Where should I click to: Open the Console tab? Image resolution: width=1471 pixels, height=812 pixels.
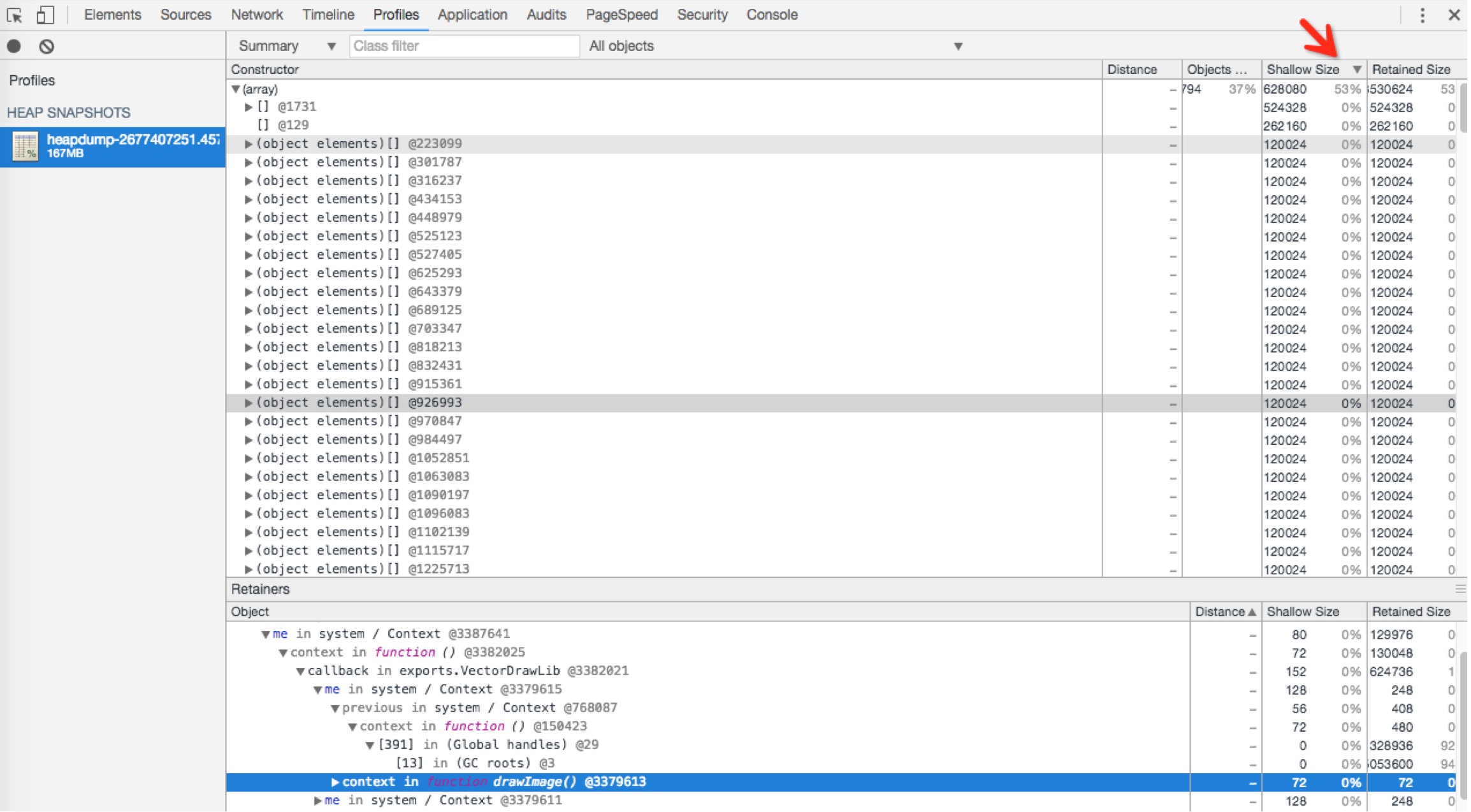[772, 15]
